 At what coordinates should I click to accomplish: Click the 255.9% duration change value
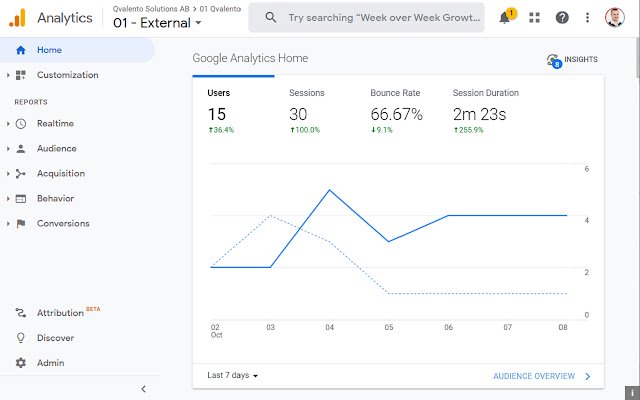(x=468, y=130)
